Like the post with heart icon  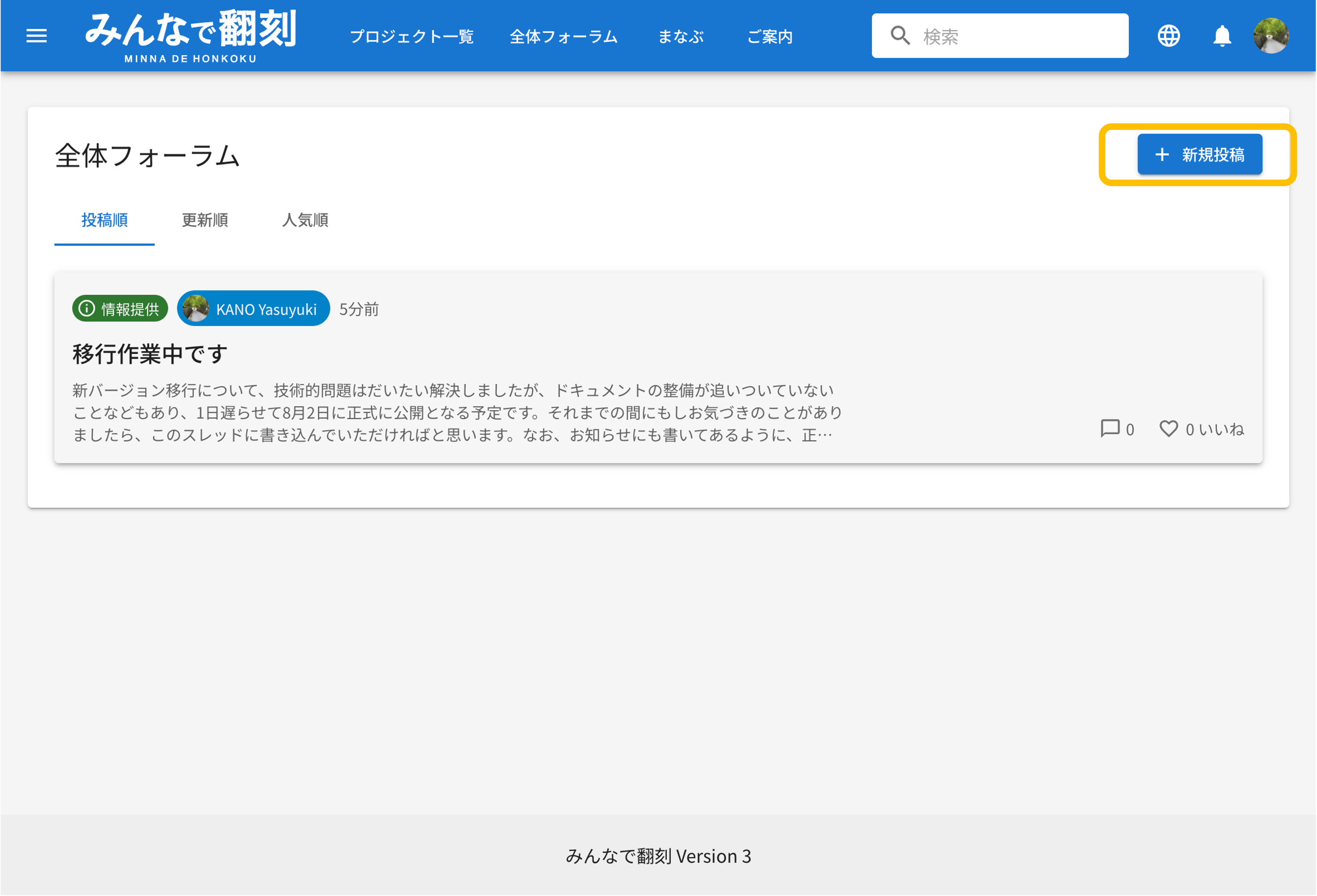1168,429
